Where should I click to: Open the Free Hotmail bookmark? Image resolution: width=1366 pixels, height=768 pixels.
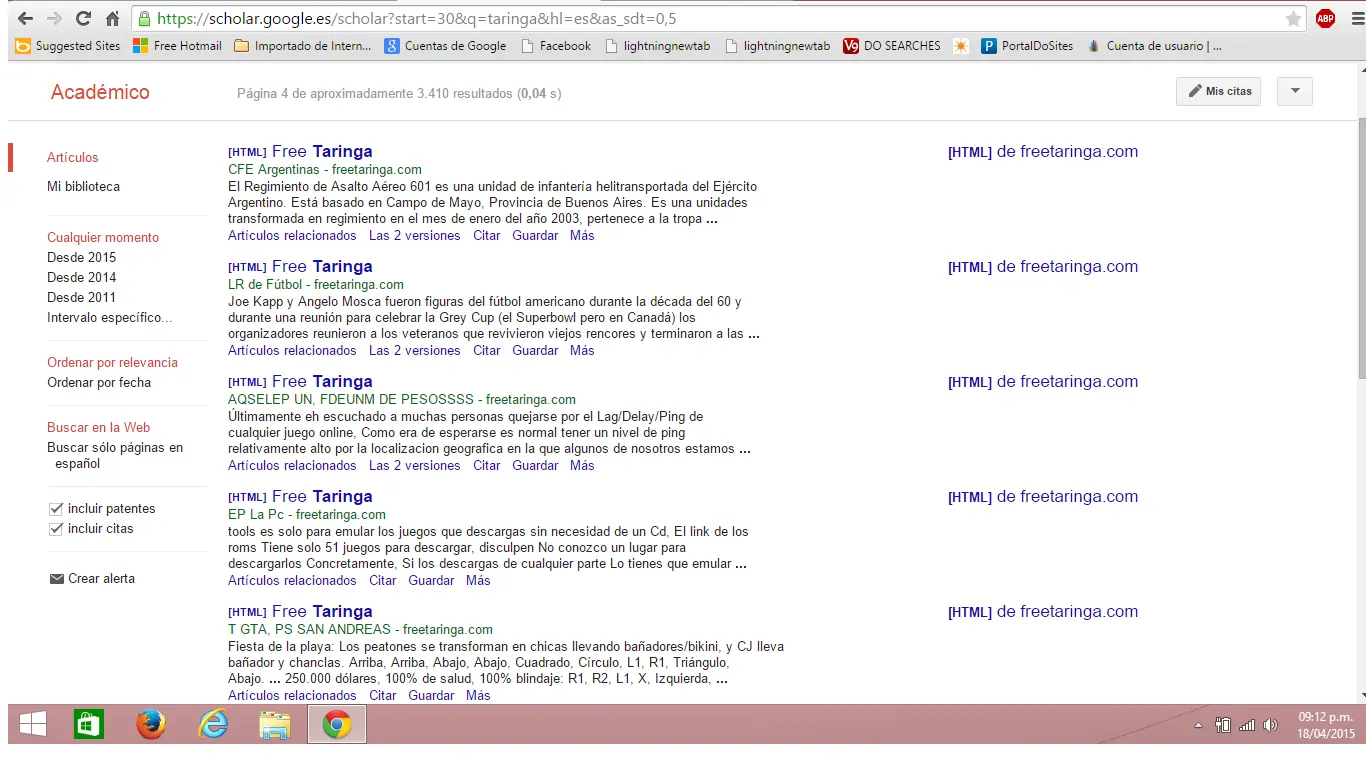point(177,46)
